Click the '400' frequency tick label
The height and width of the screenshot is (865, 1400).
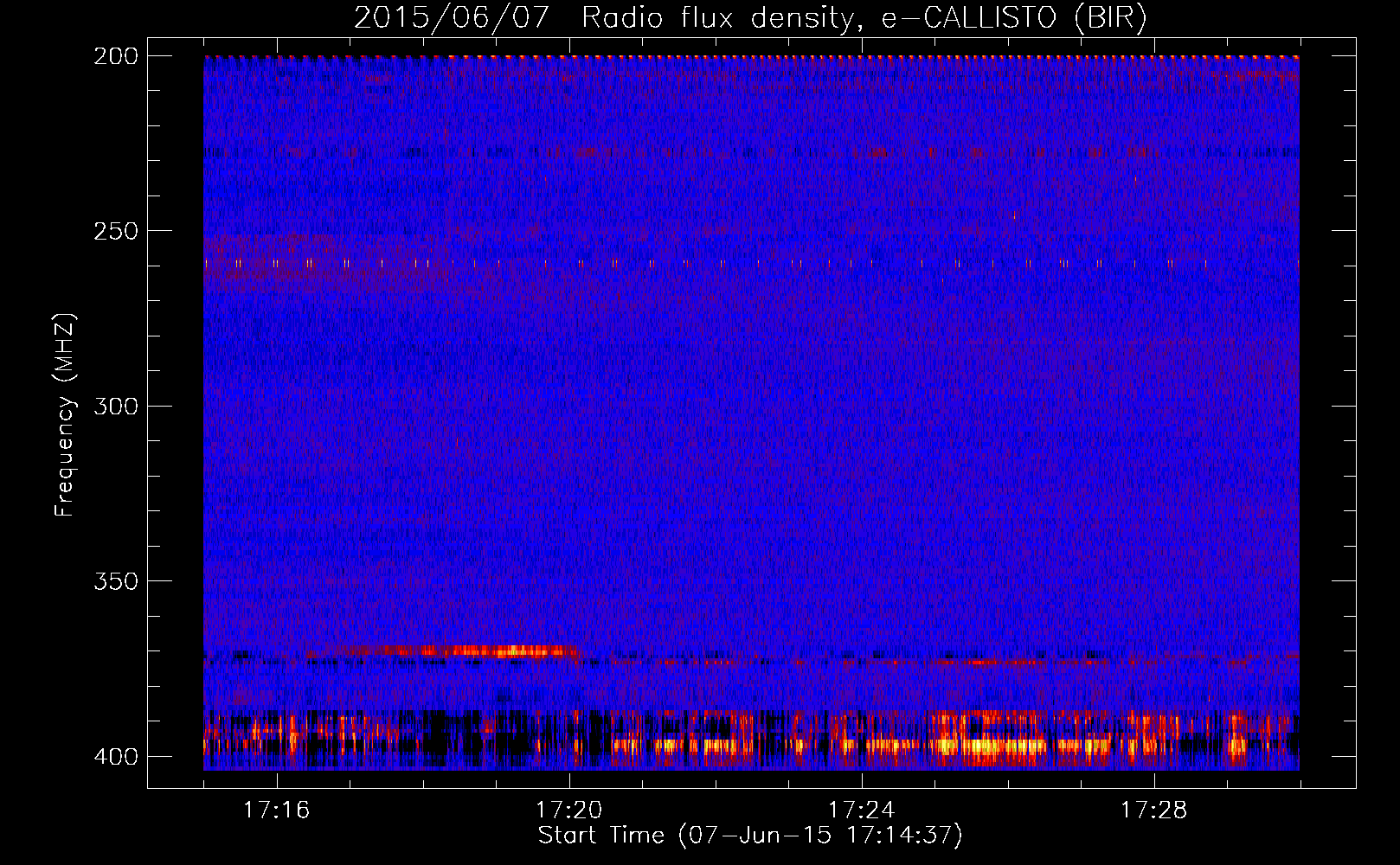(116, 757)
